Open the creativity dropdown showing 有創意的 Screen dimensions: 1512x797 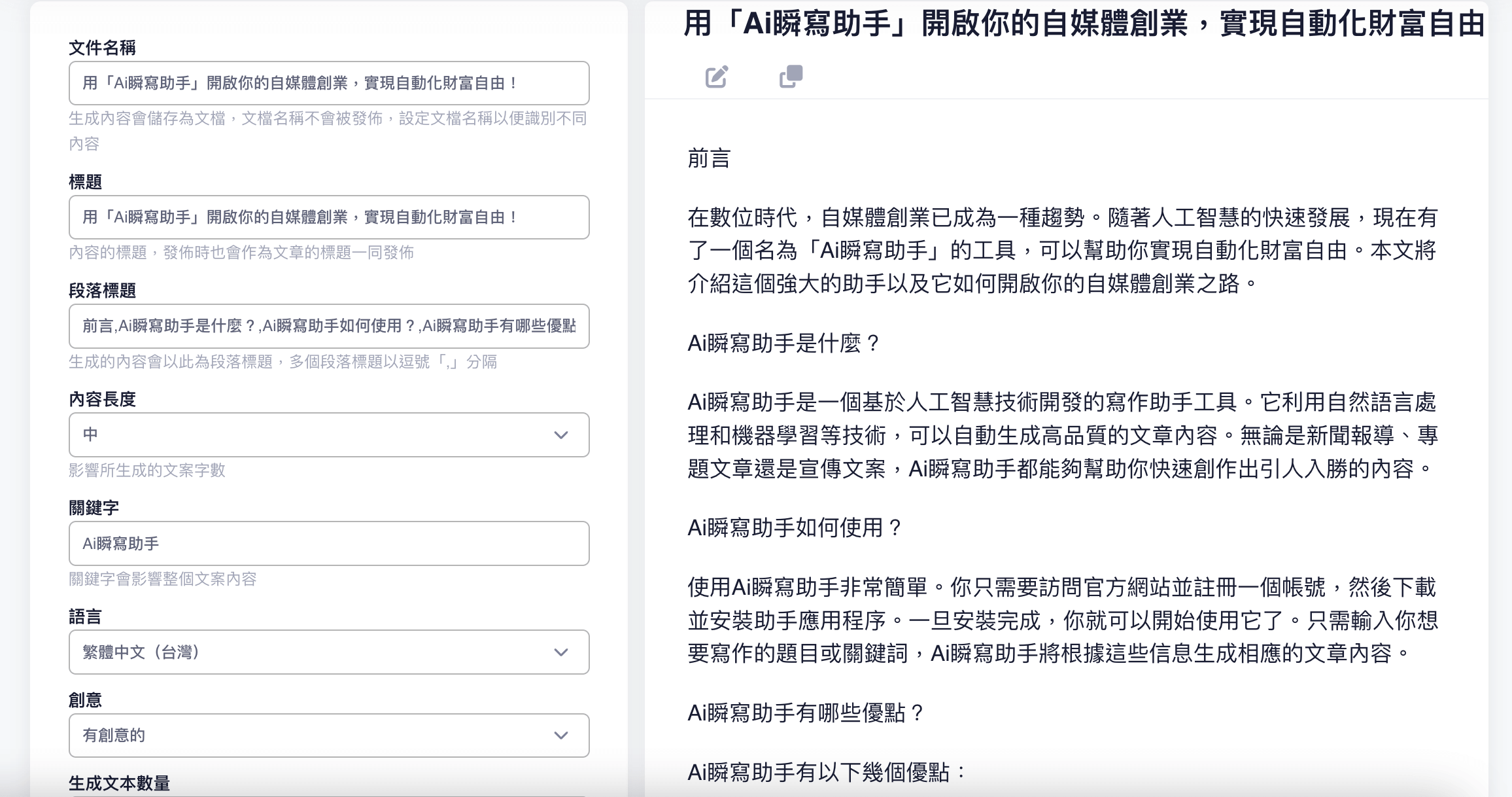314,735
